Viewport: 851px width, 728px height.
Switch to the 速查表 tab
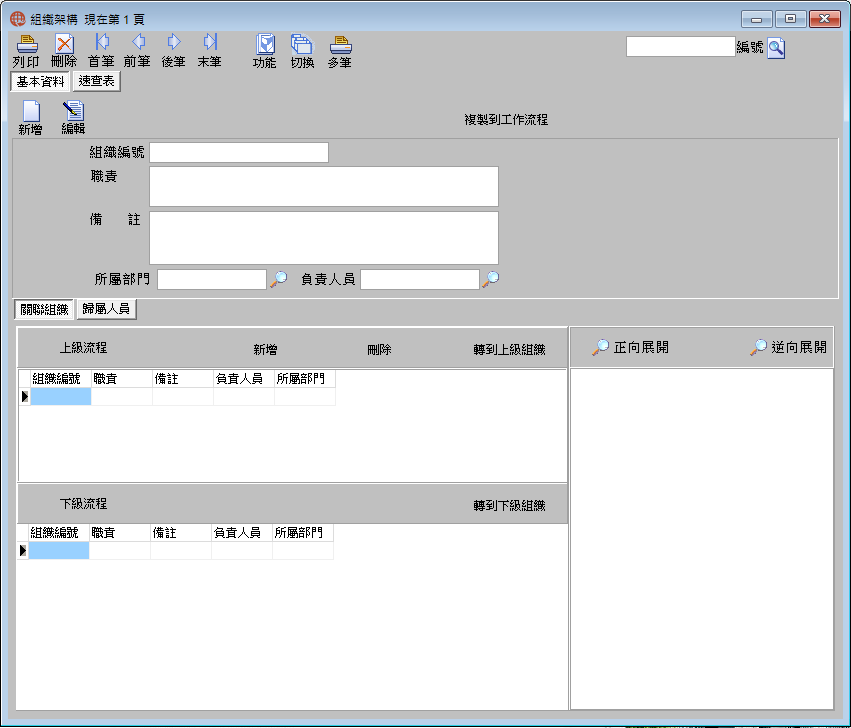97,81
